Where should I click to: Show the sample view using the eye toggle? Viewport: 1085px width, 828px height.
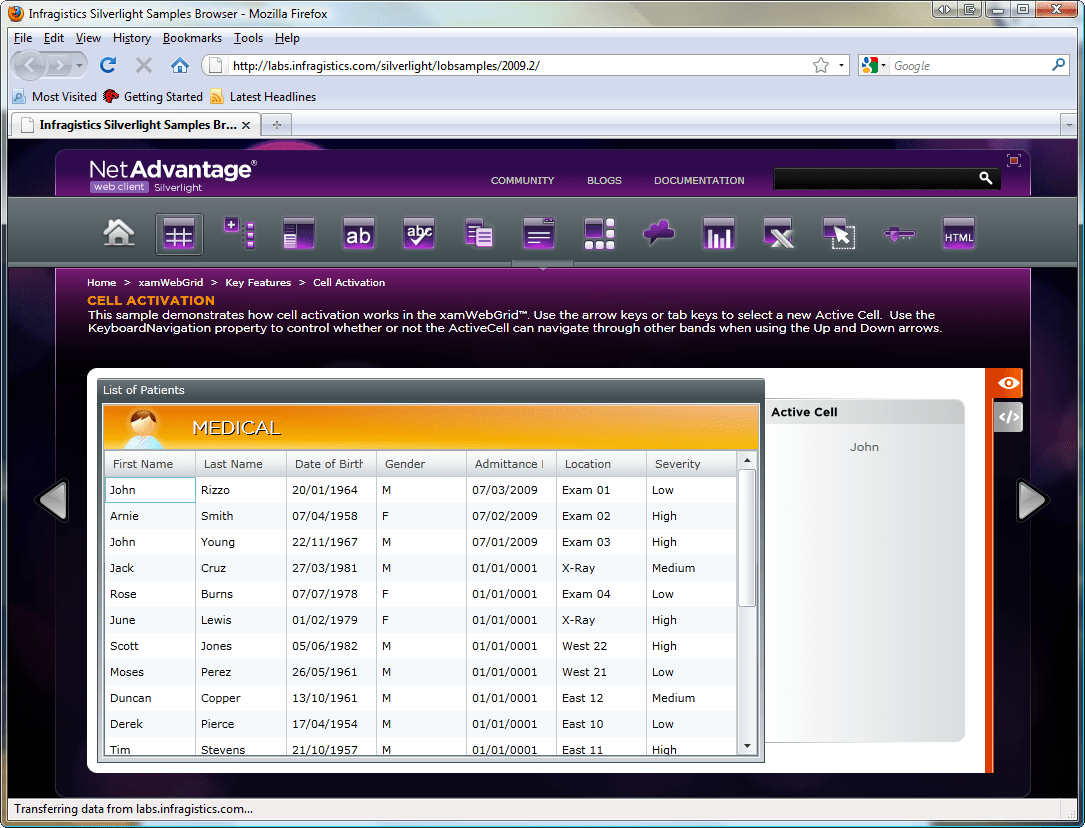tap(1005, 382)
